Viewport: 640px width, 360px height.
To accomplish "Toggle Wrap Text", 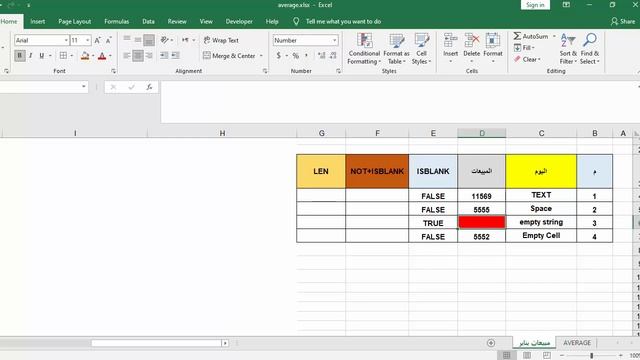I will click(221, 40).
